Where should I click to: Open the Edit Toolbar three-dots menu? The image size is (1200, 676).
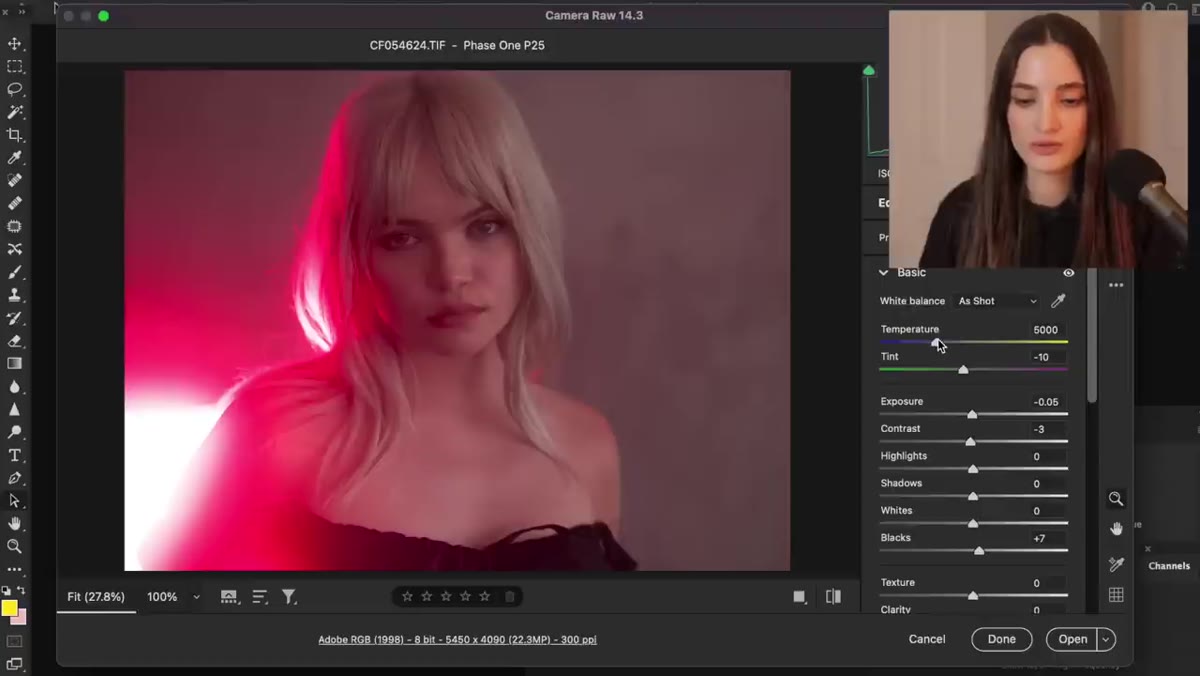[15, 570]
